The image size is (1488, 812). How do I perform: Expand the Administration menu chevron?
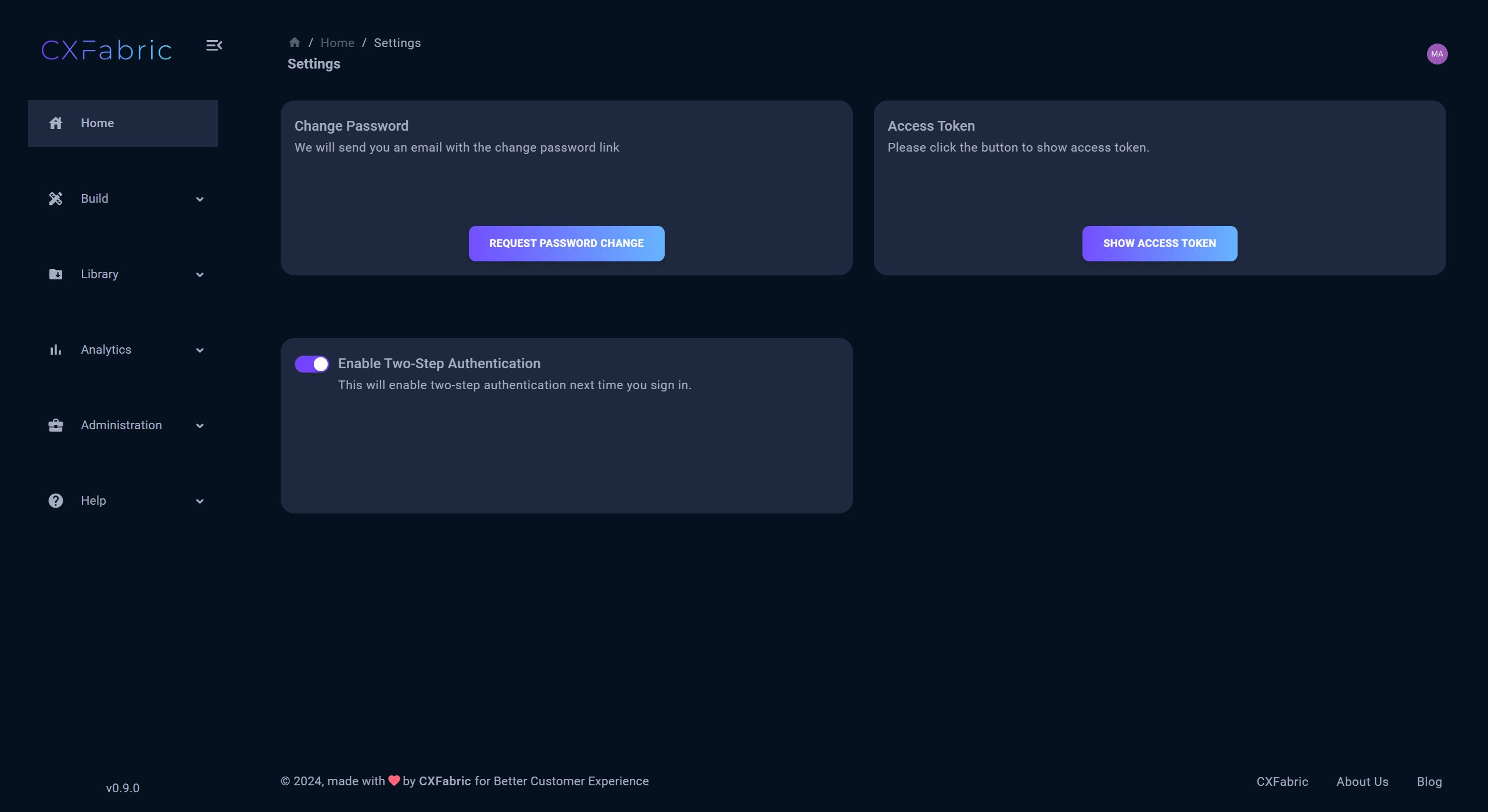pyautogui.click(x=200, y=426)
